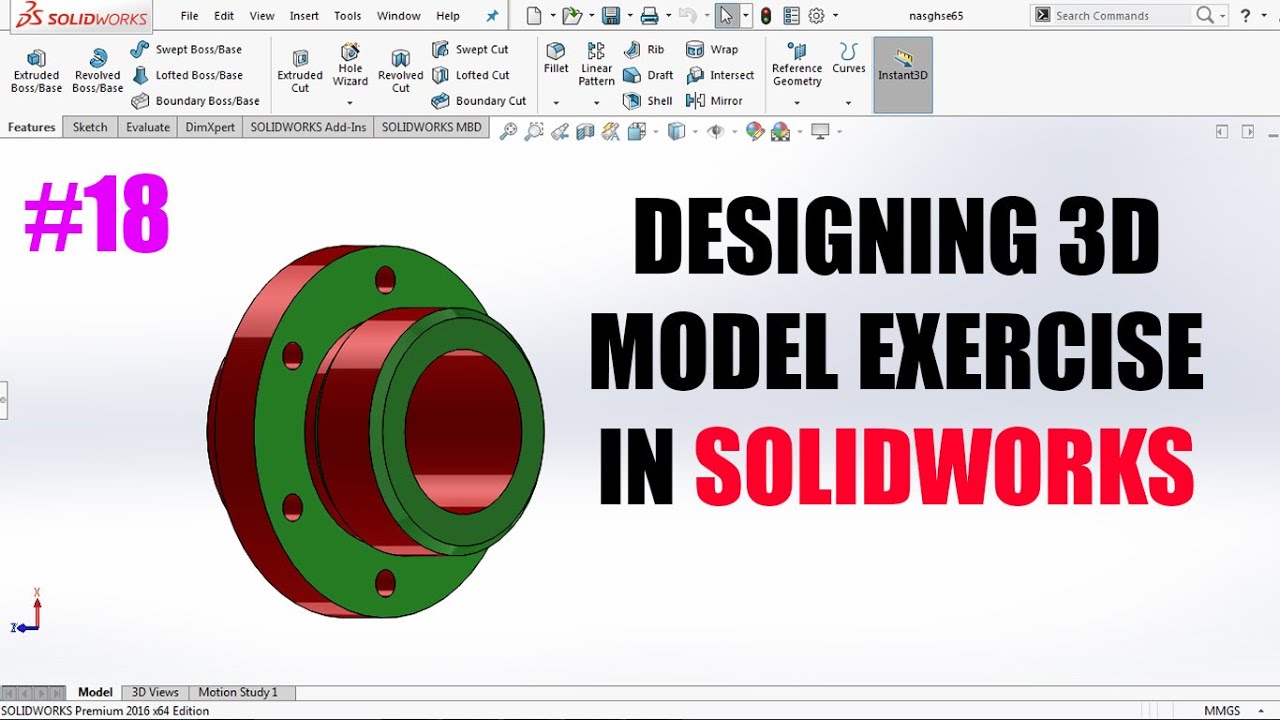Image resolution: width=1280 pixels, height=720 pixels.
Task: Select the Rib tool
Action: (644, 49)
